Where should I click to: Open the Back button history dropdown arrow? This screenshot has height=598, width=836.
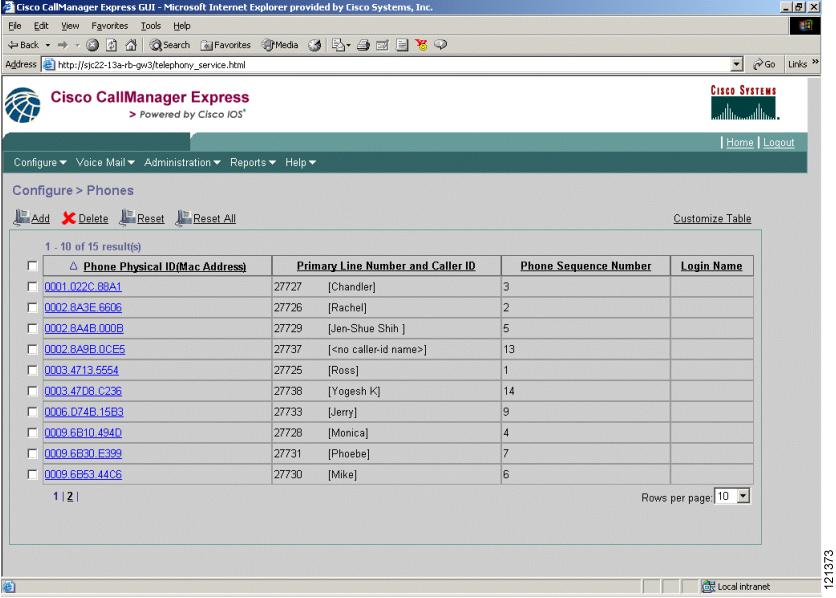click(48, 45)
